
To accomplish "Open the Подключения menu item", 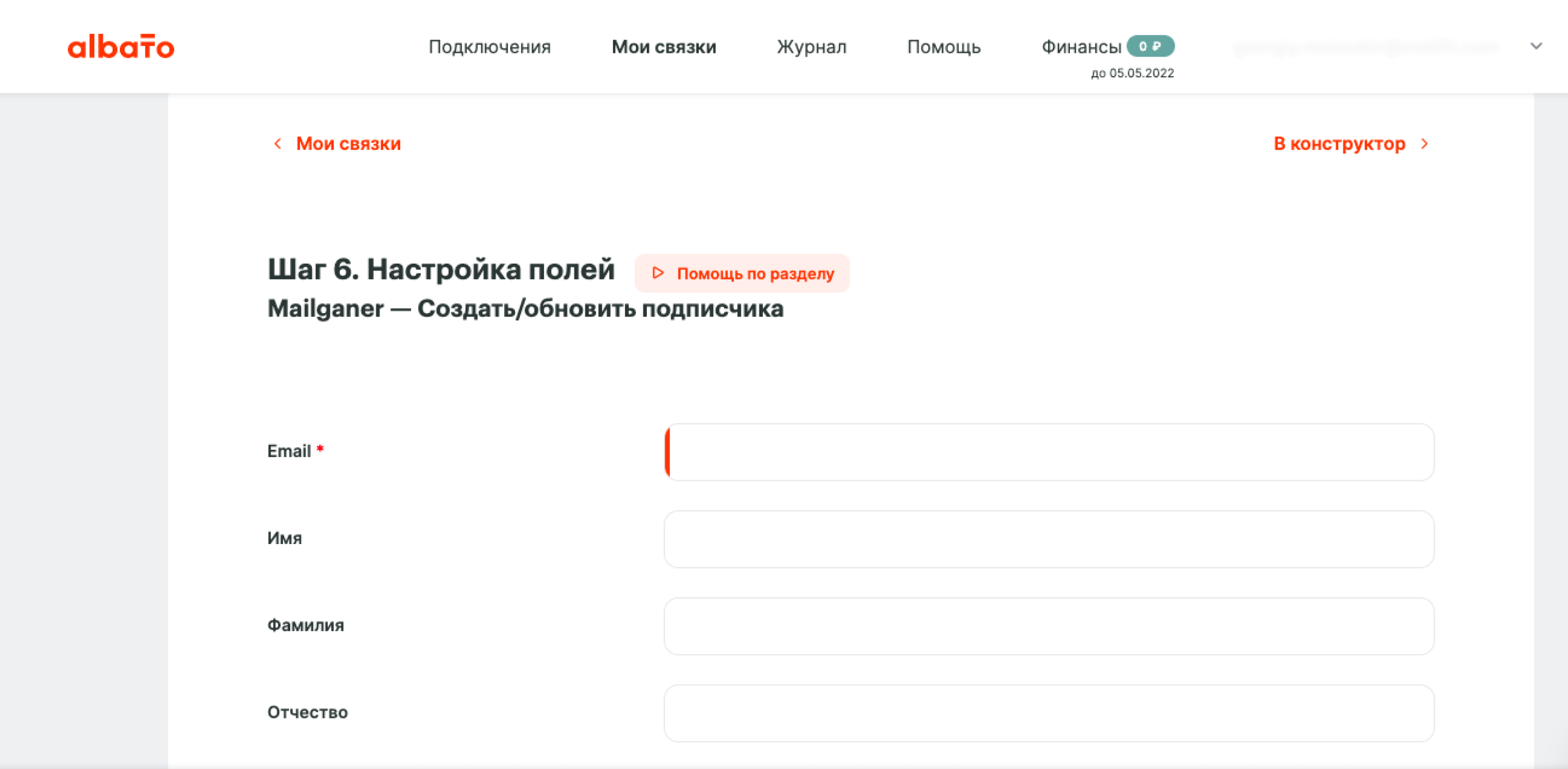I will pos(489,47).
